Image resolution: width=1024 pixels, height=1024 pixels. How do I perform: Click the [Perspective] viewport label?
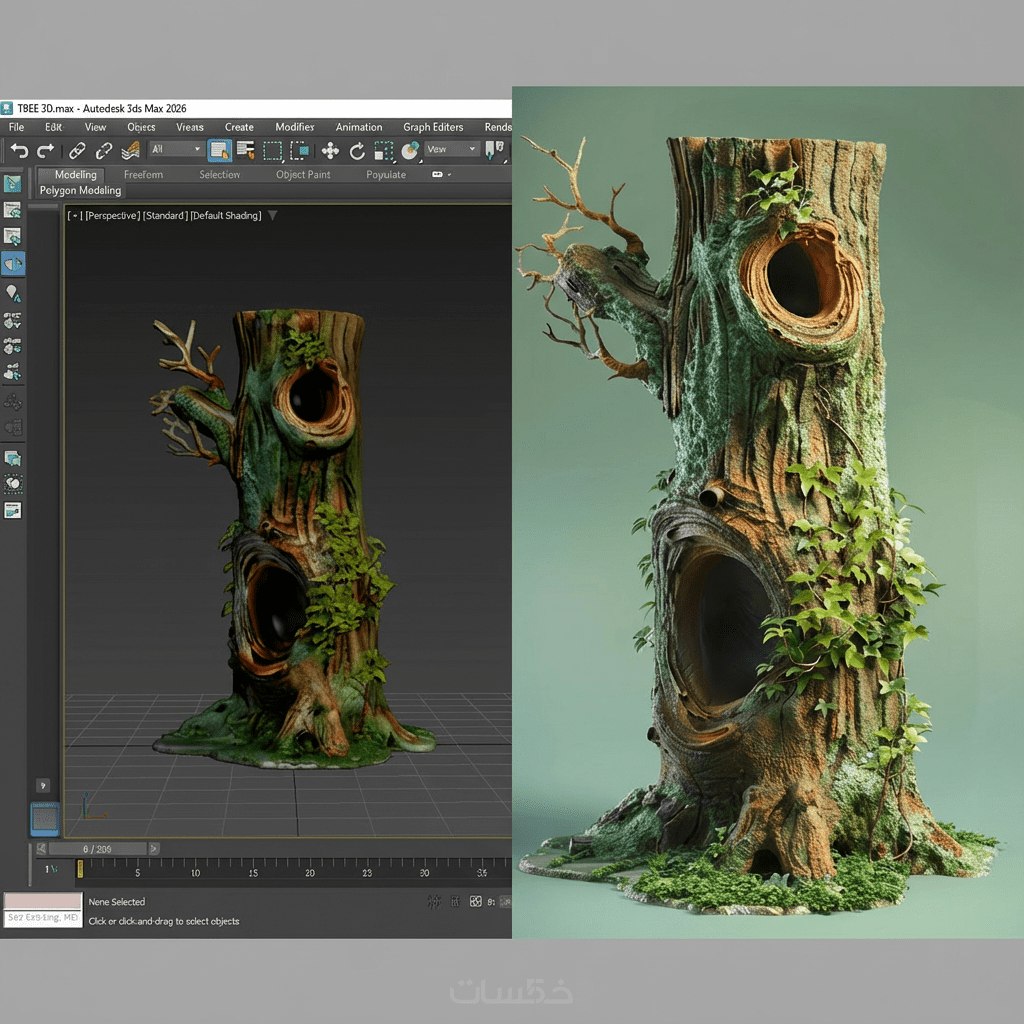pyautogui.click(x=112, y=216)
